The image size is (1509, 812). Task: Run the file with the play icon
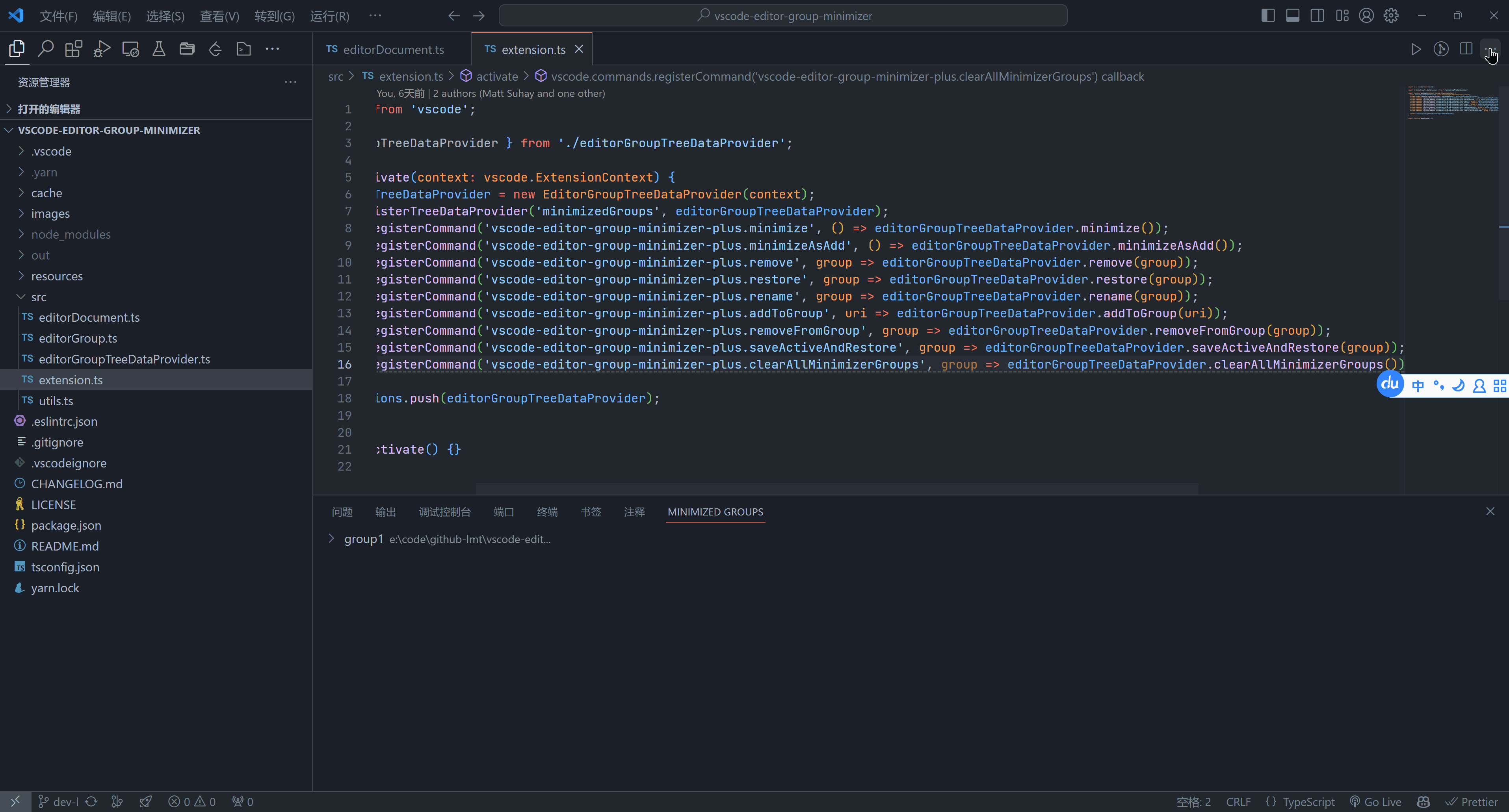pyautogui.click(x=1416, y=49)
